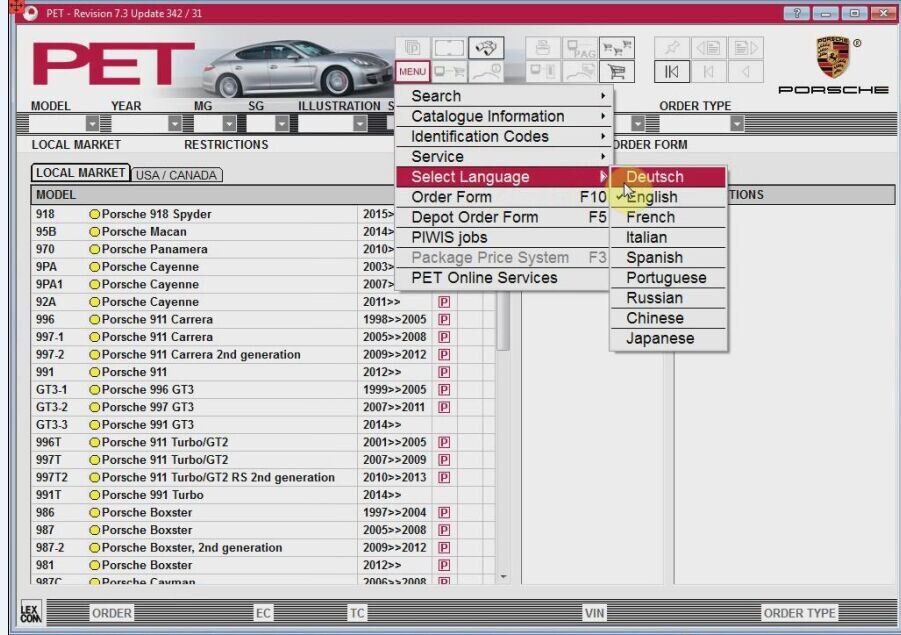The height and width of the screenshot is (635, 901).
Task: Click the previous page document icon
Action: point(709,48)
